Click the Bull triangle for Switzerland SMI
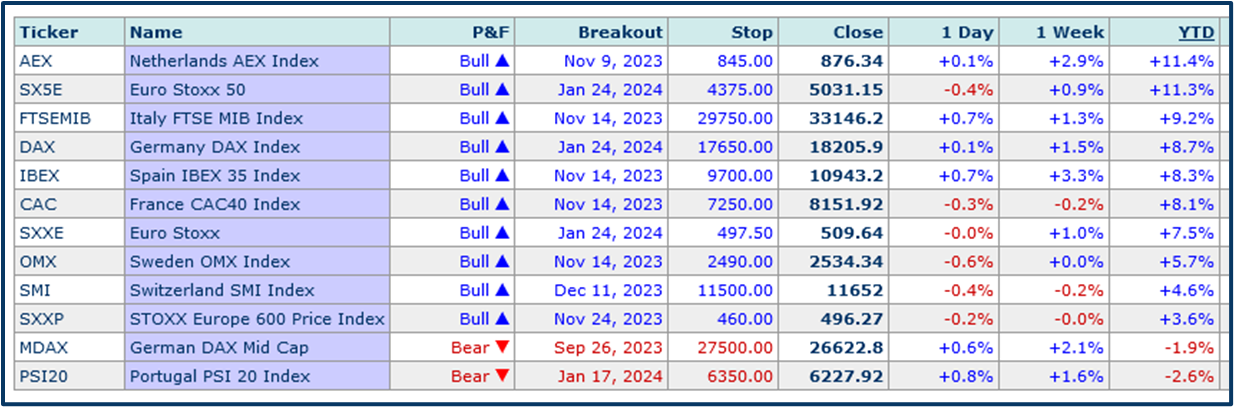The image size is (1234, 407). click(502, 291)
